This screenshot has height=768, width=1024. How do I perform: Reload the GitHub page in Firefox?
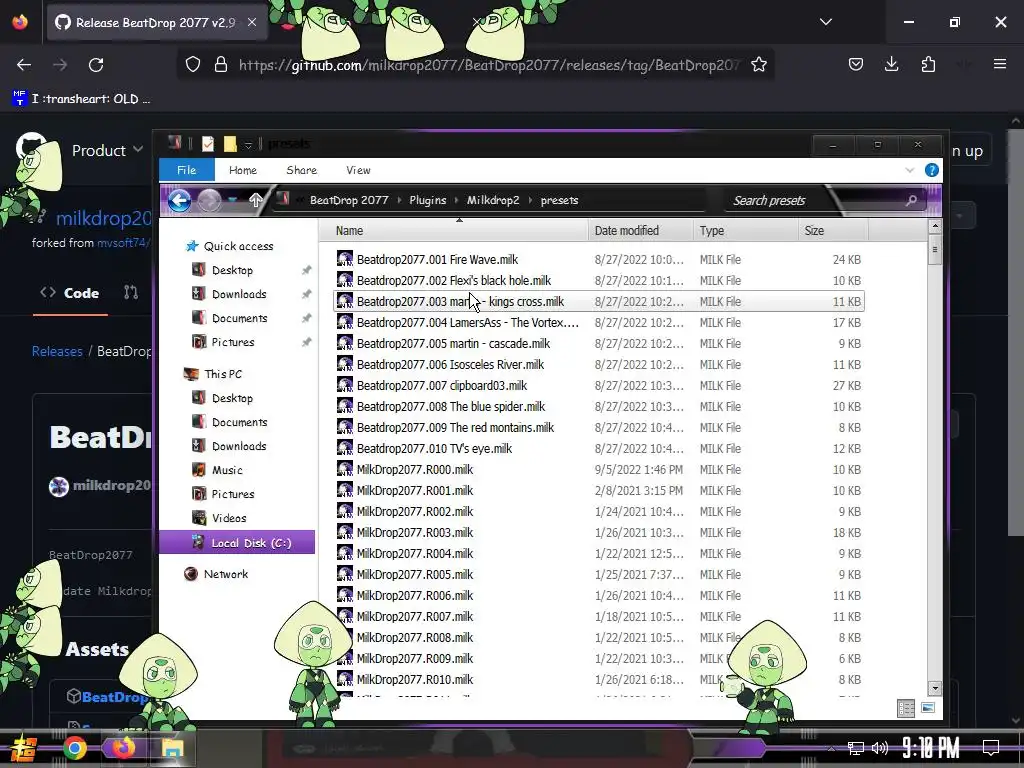pos(96,65)
